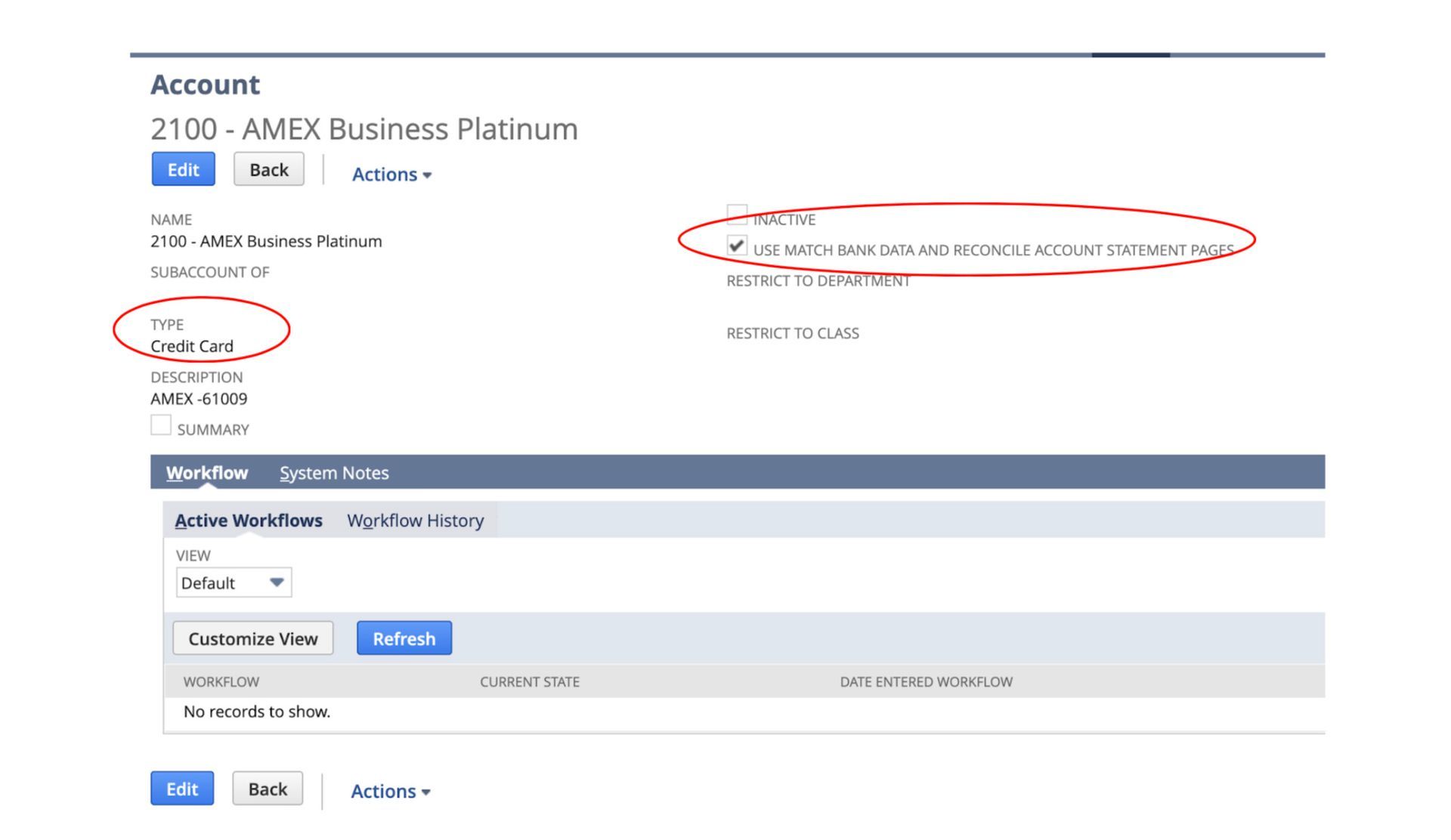Viewport: 1451px width, 840px height.
Task: Toggle the Inactive checkbox
Action: pos(737,215)
